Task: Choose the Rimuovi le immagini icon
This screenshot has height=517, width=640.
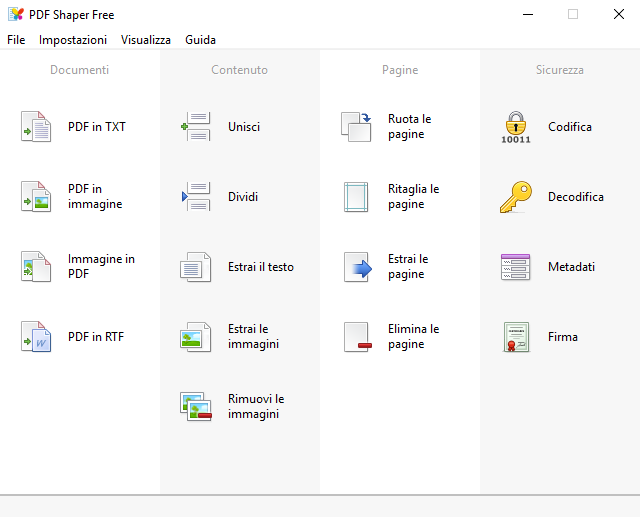Action: tap(196, 406)
